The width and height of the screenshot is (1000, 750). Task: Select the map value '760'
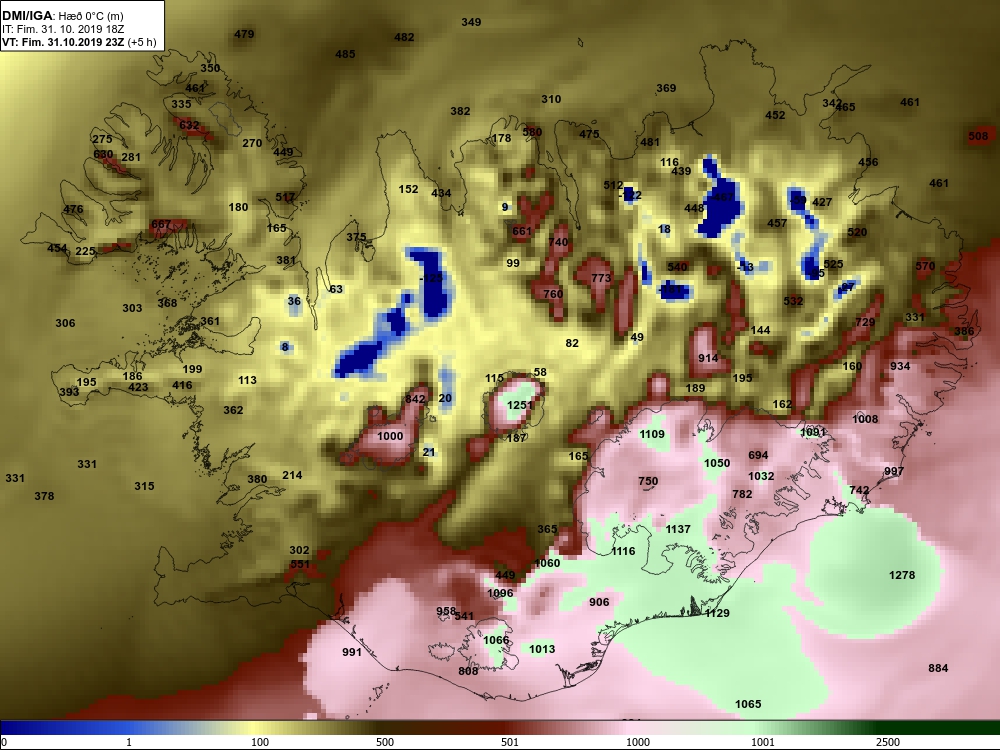point(553,294)
